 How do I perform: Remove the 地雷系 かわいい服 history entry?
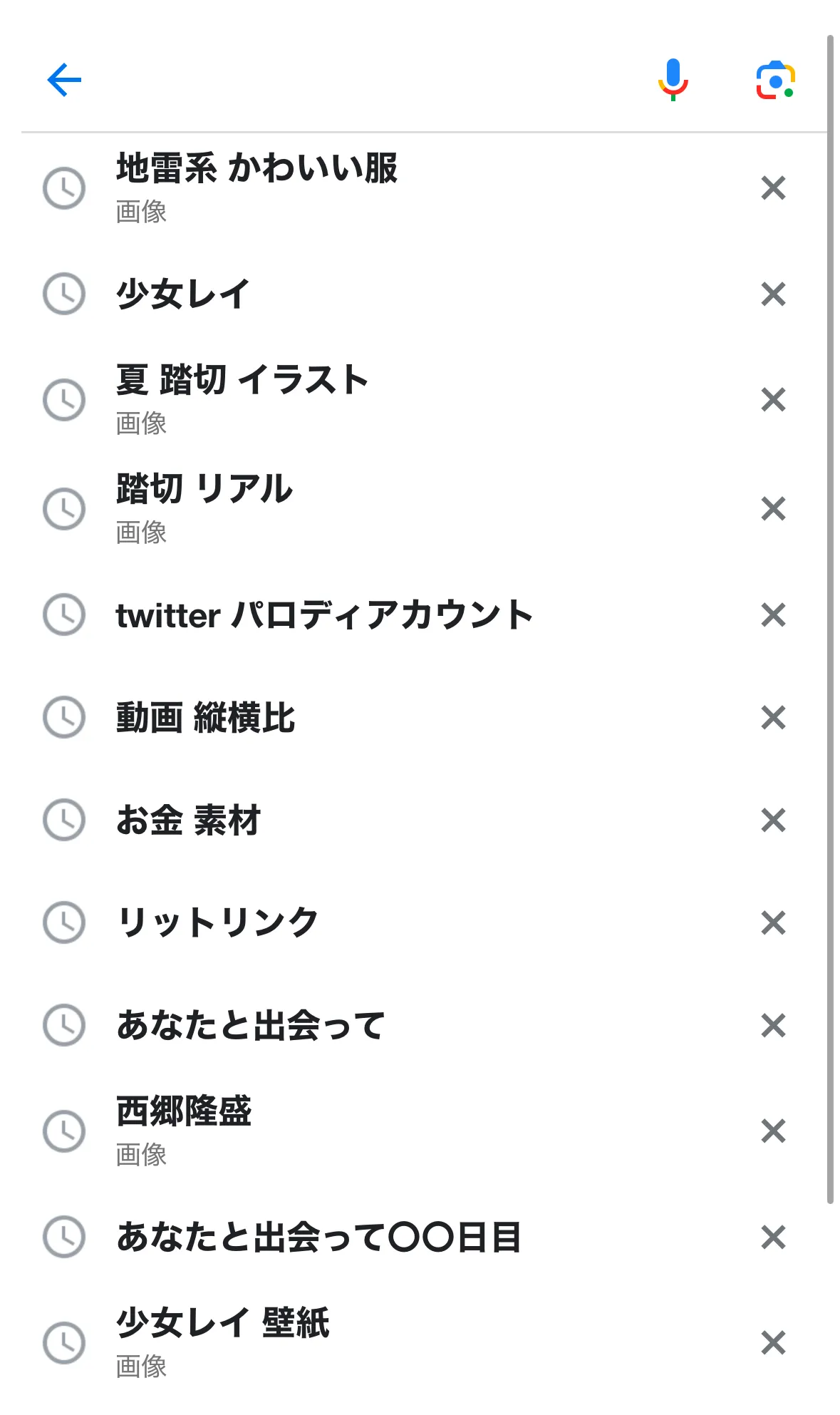click(773, 188)
